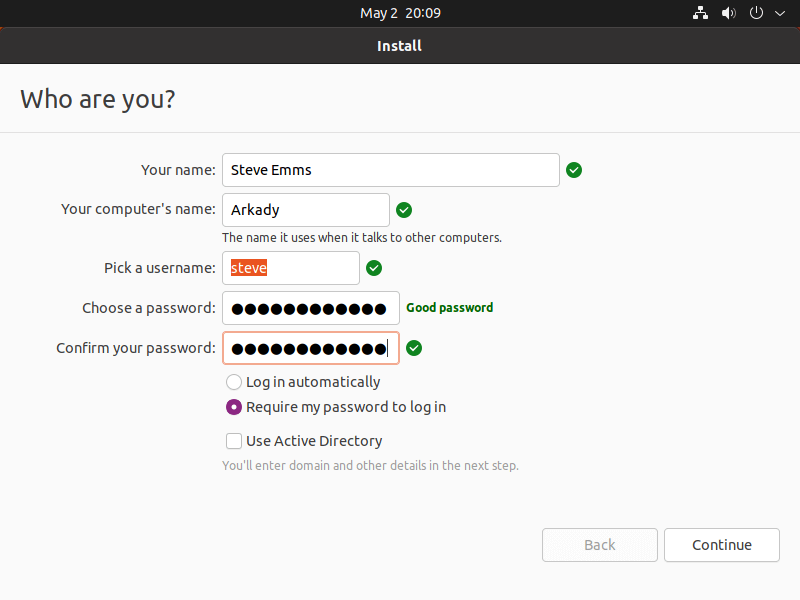Click the Your computer's name label
The height and width of the screenshot is (600, 800).
[138, 209]
